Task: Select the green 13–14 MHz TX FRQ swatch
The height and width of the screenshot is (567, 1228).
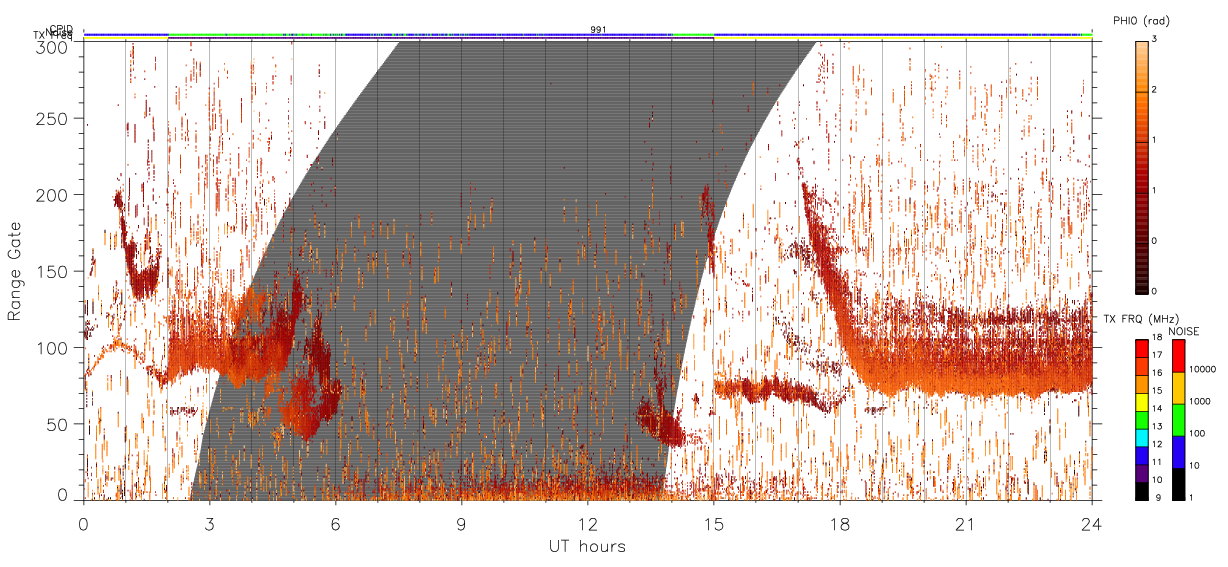Action: [1141, 418]
